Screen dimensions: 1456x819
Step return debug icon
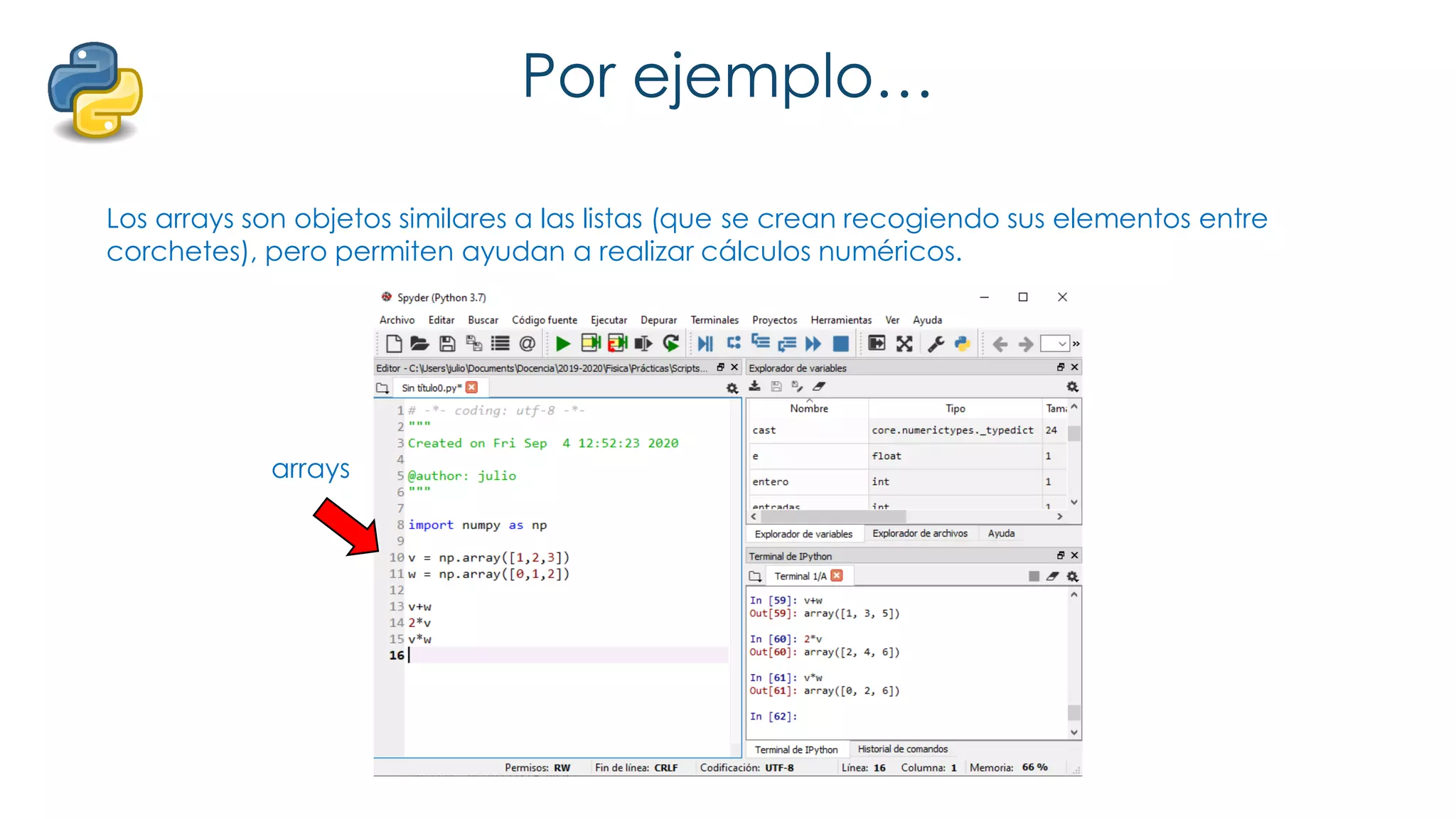coord(787,344)
